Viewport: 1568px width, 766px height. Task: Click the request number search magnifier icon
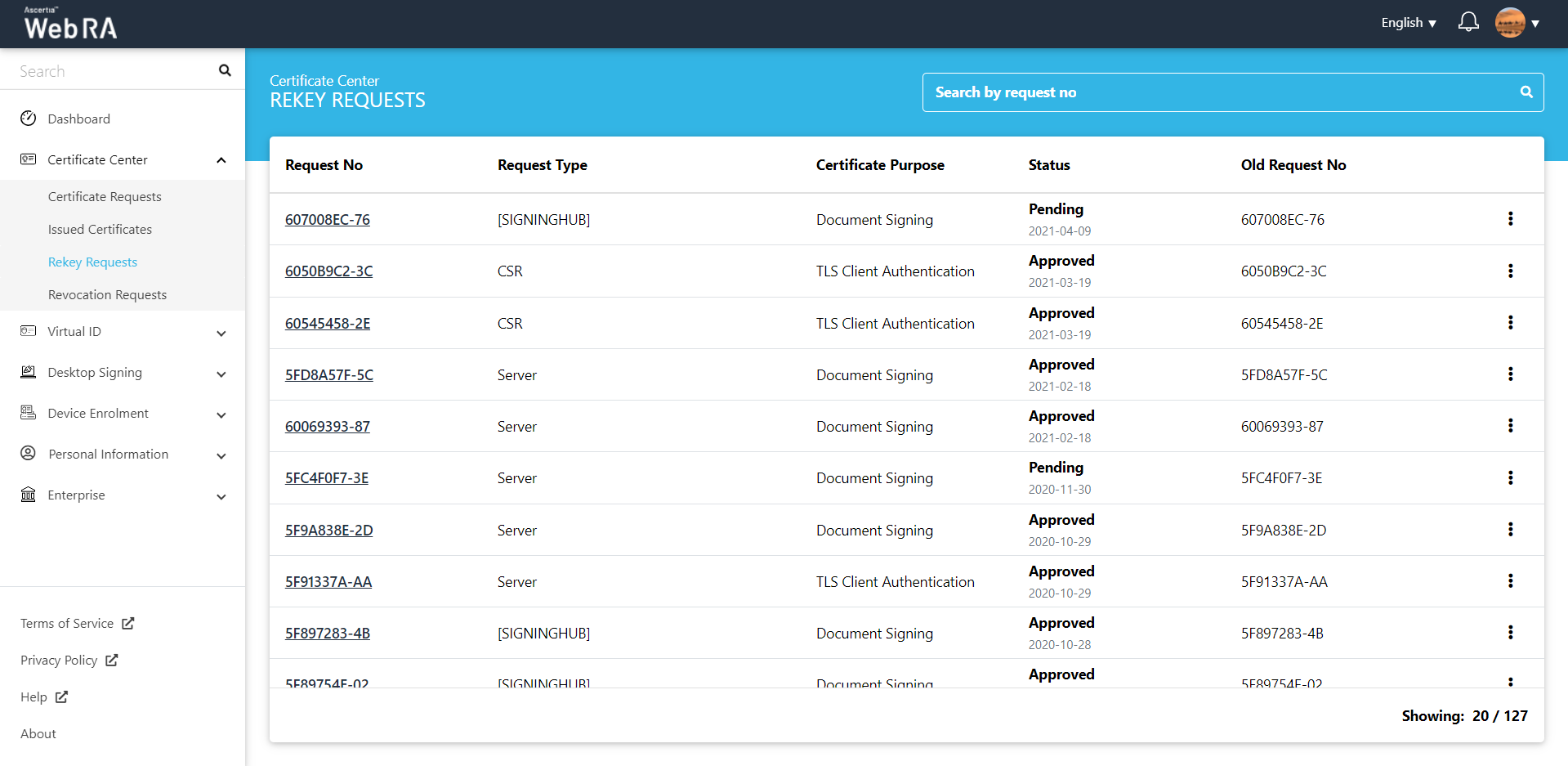(x=1526, y=92)
